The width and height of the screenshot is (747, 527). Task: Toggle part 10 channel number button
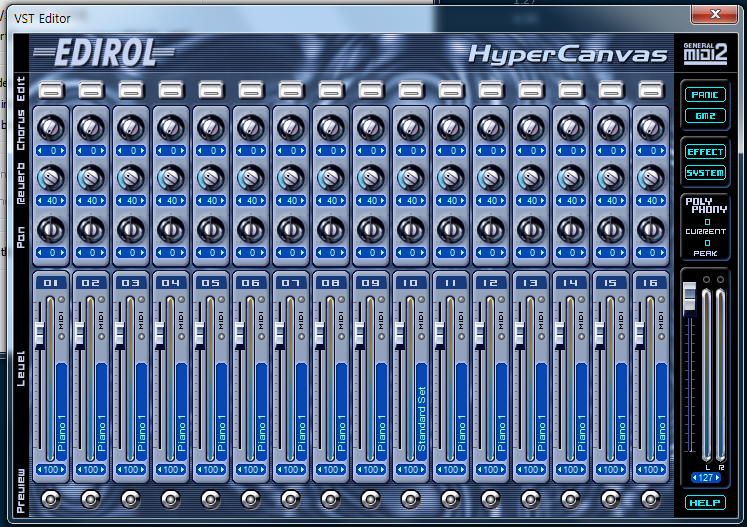[x=411, y=283]
